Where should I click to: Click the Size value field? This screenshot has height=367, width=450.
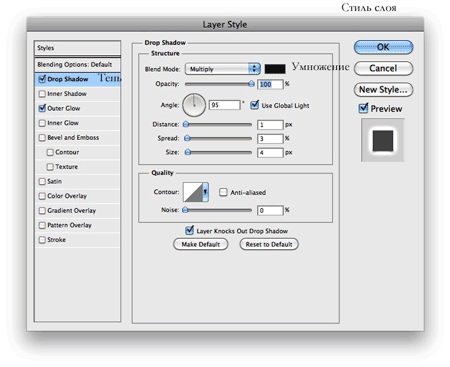click(x=270, y=153)
